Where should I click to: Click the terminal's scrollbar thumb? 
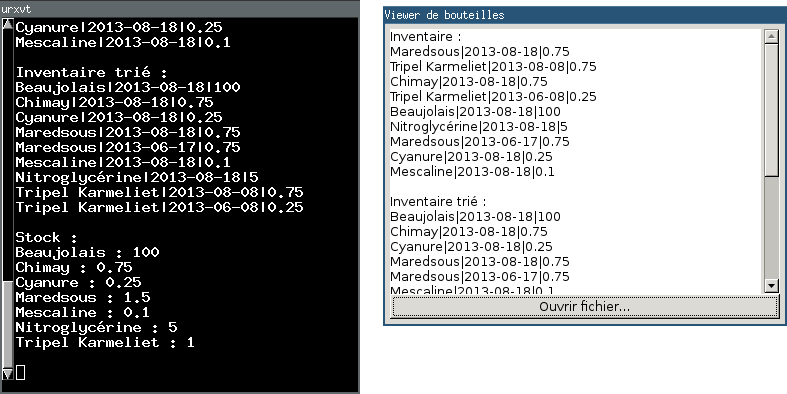point(7,325)
